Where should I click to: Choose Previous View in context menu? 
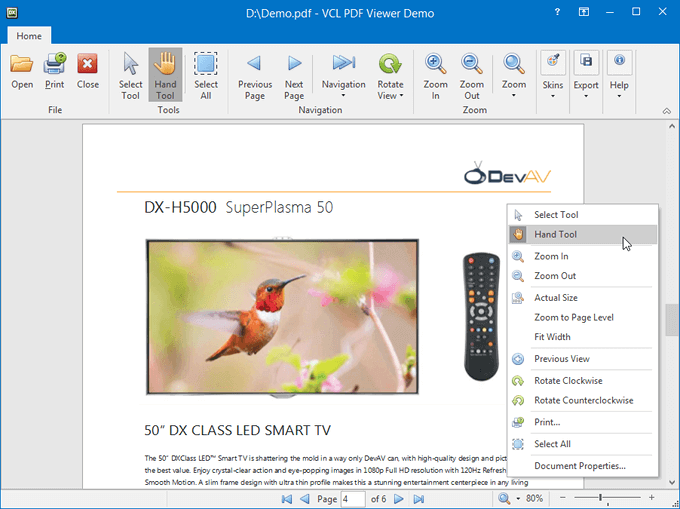click(582, 359)
